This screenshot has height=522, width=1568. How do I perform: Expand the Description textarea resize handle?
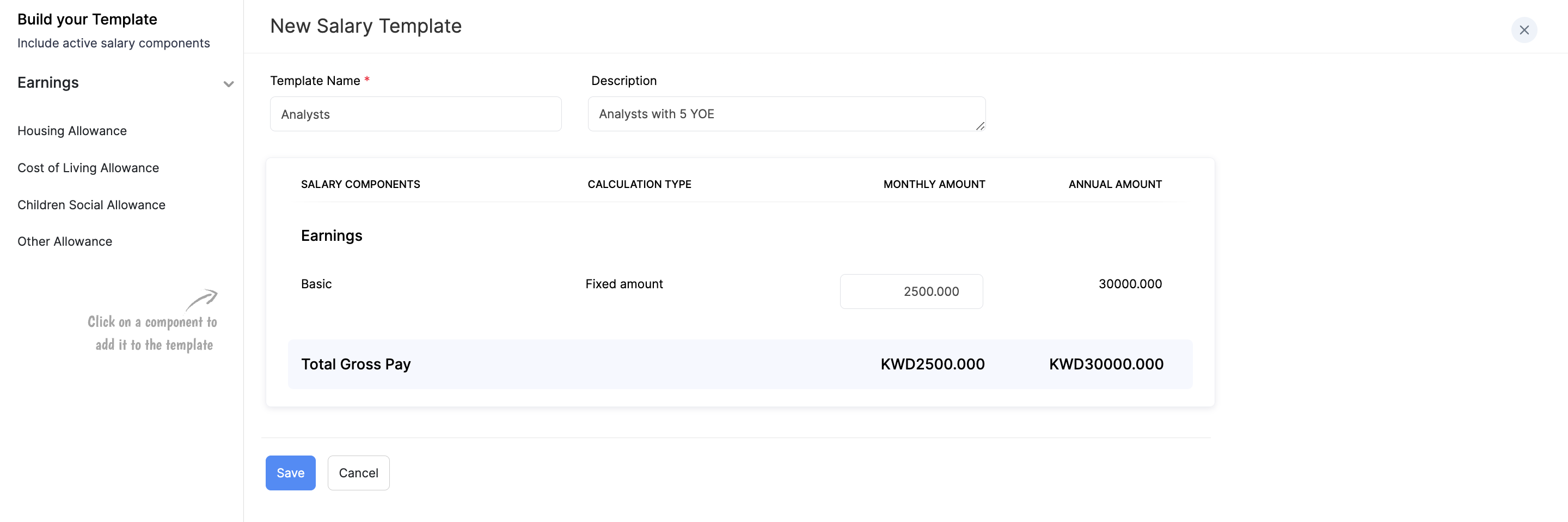click(x=981, y=128)
